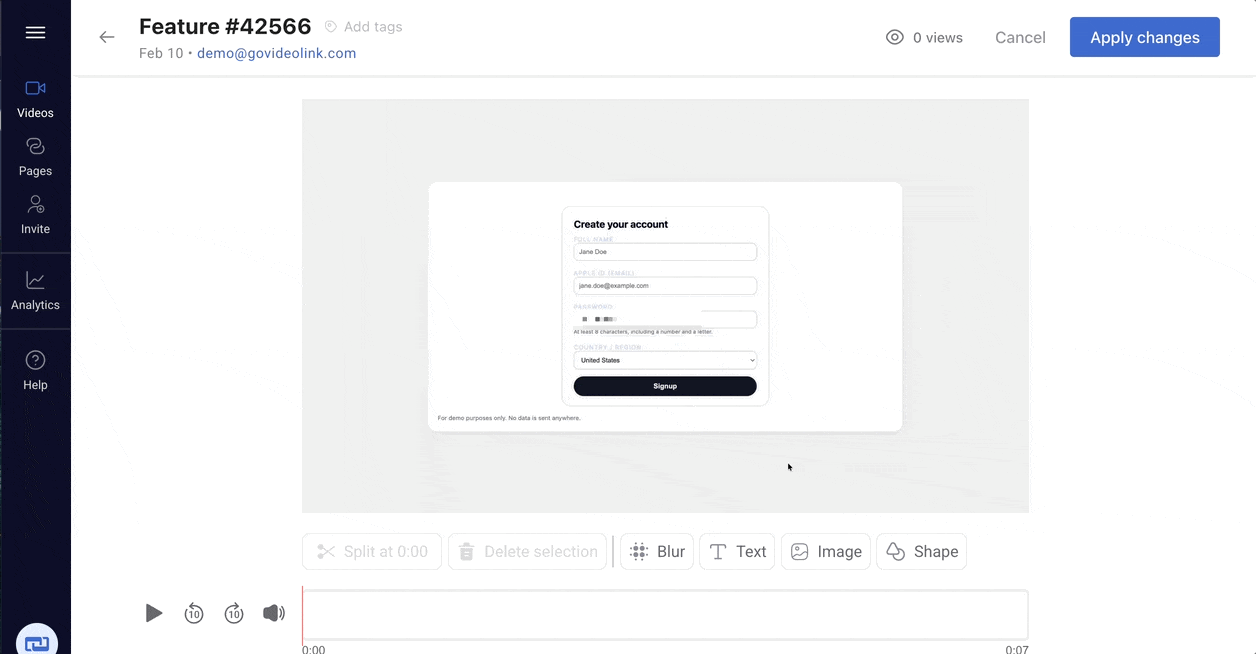Screen dimensions: 1256x654
Task: Skip back 10 seconds
Action: pyautogui.click(x=194, y=613)
